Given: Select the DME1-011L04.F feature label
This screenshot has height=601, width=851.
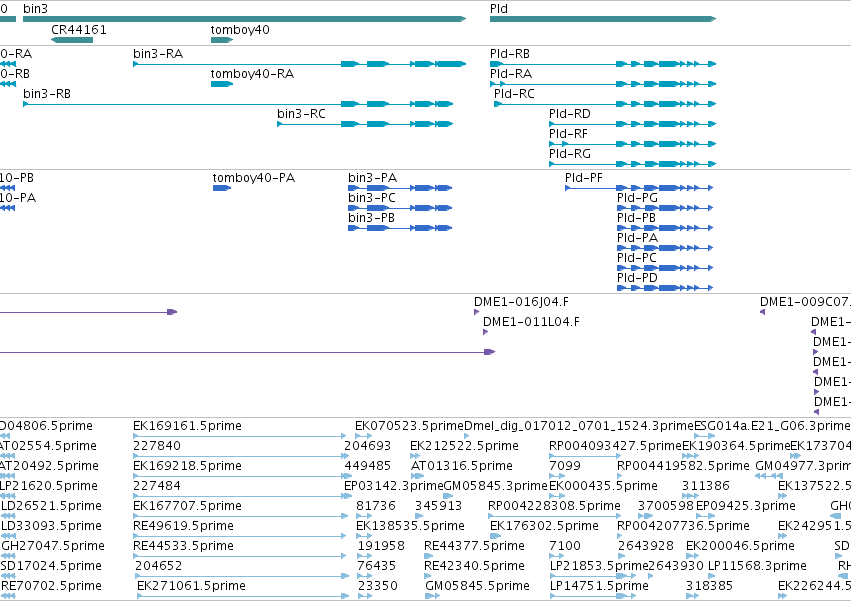Looking at the screenshot, I should coord(531,322).
